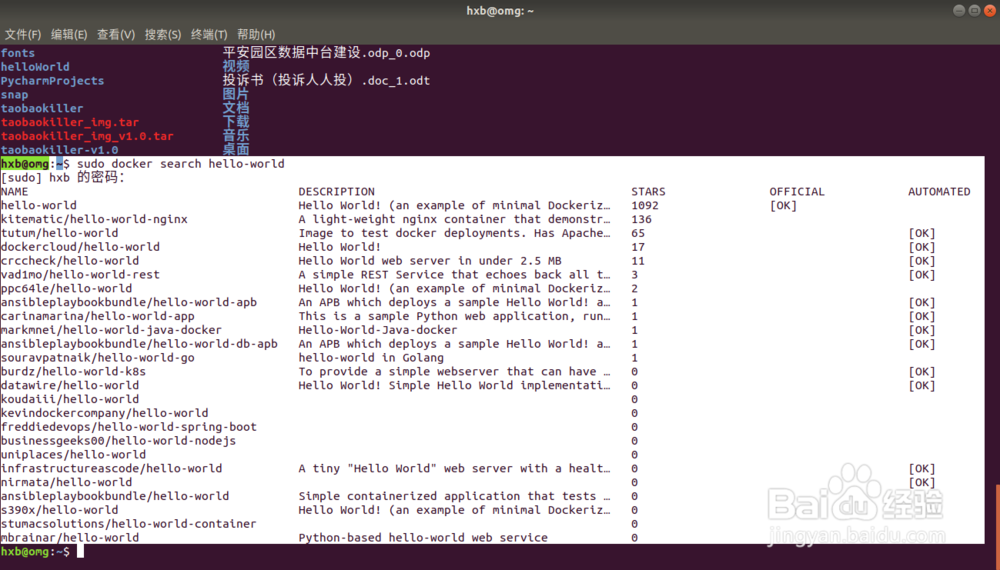This screenshot has width=1000, height=570.
Task: Open the 终端(T) menu
Action: pos(209,34)
